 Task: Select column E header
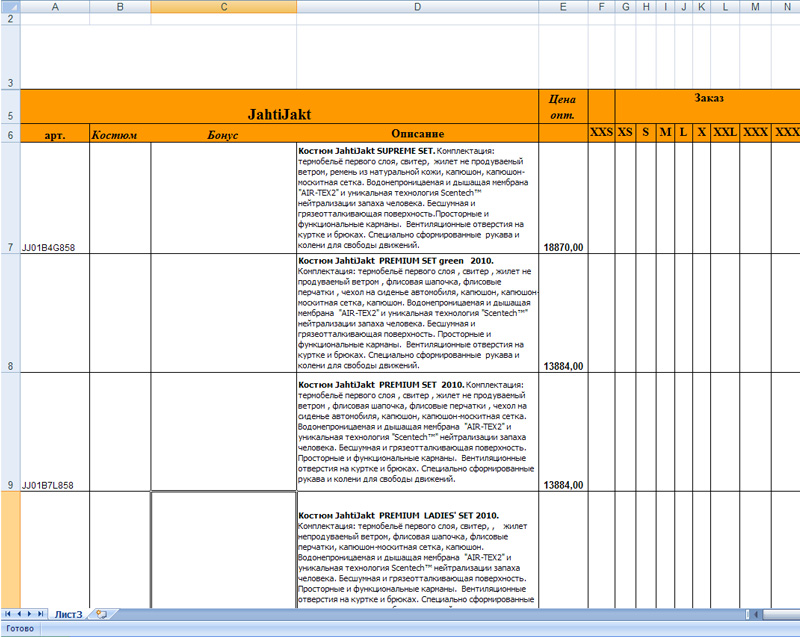click(563, 6)
